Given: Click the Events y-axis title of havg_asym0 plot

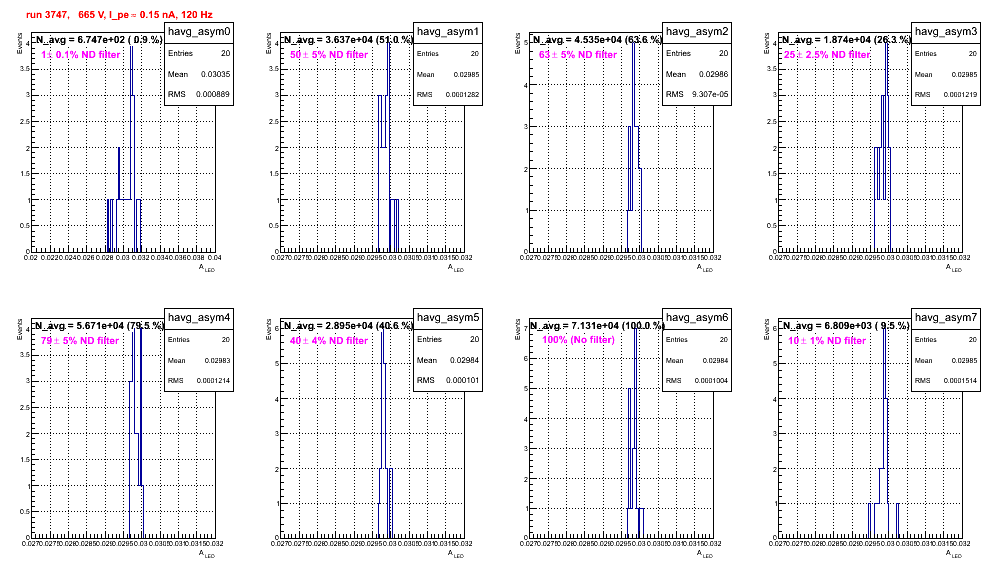Looking at the screenshot, I should pyautogui.click(x=20, y=43).
